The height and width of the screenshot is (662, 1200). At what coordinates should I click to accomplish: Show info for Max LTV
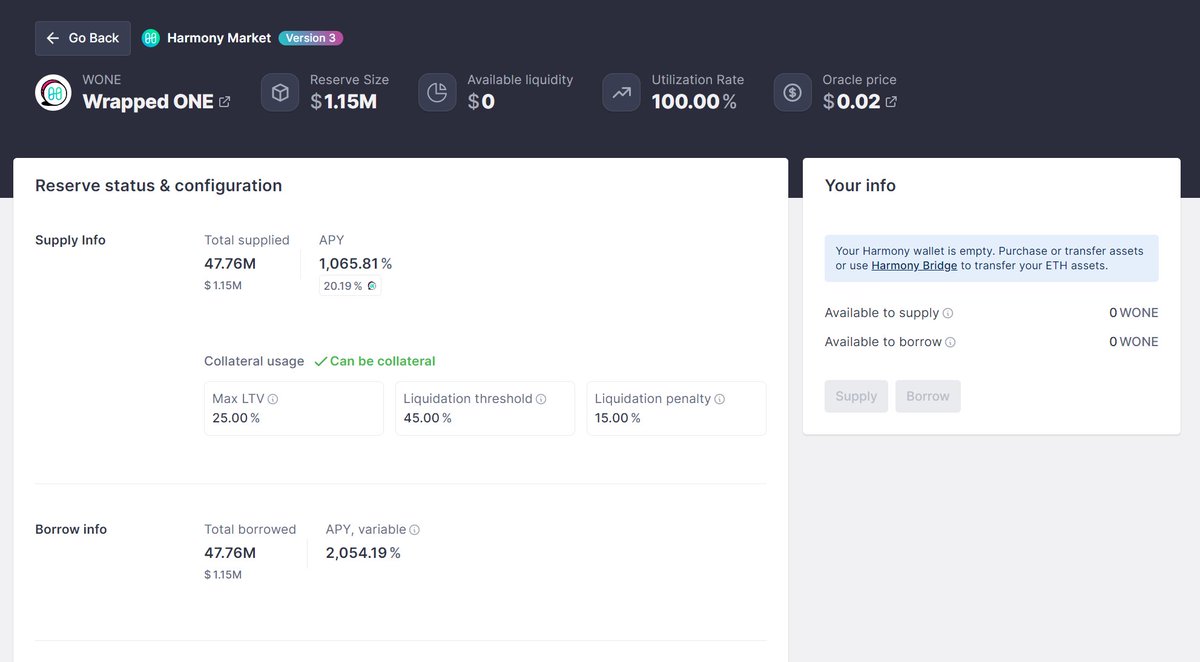pyautogui.click(x=273, y=399)
